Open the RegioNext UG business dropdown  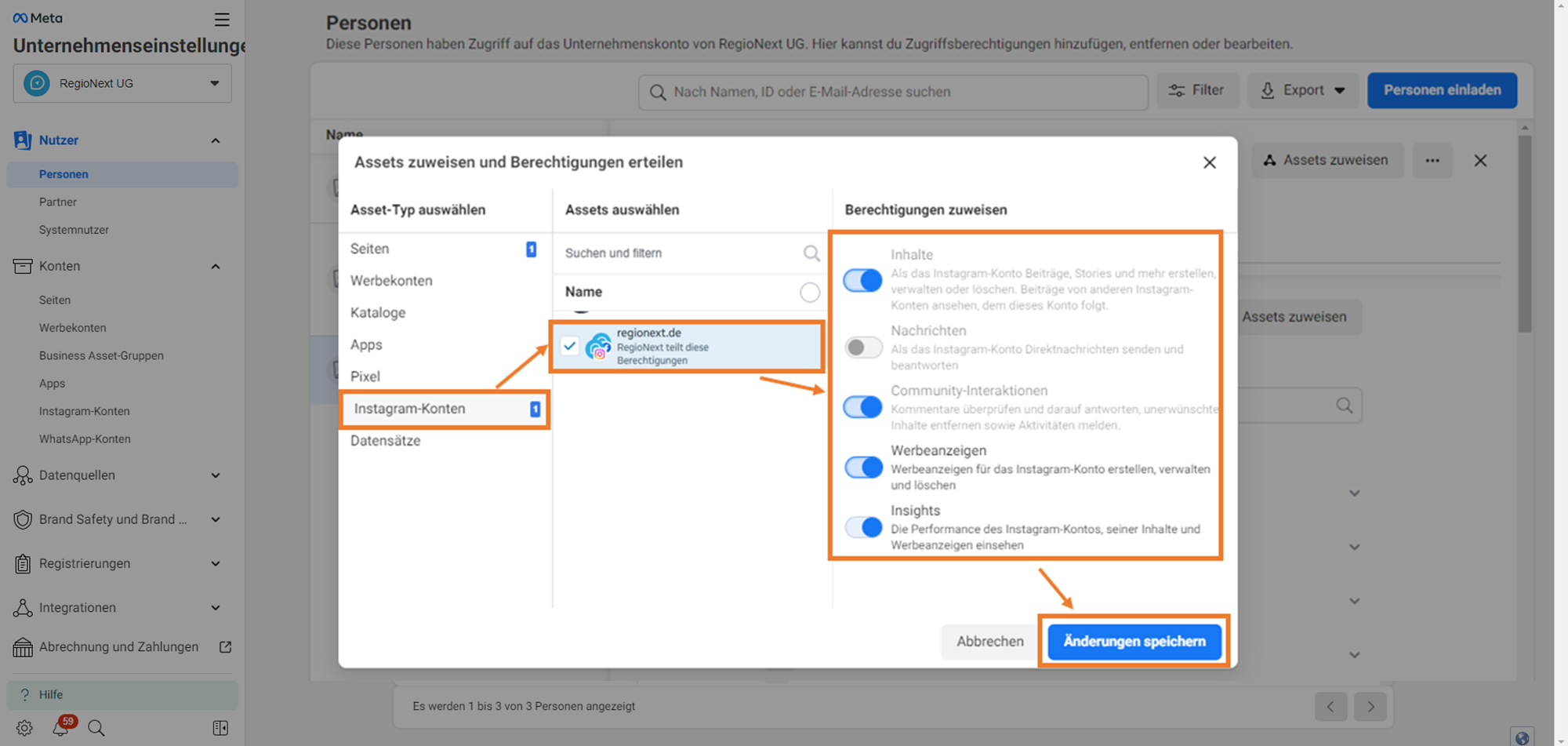[x=122, y=84]
